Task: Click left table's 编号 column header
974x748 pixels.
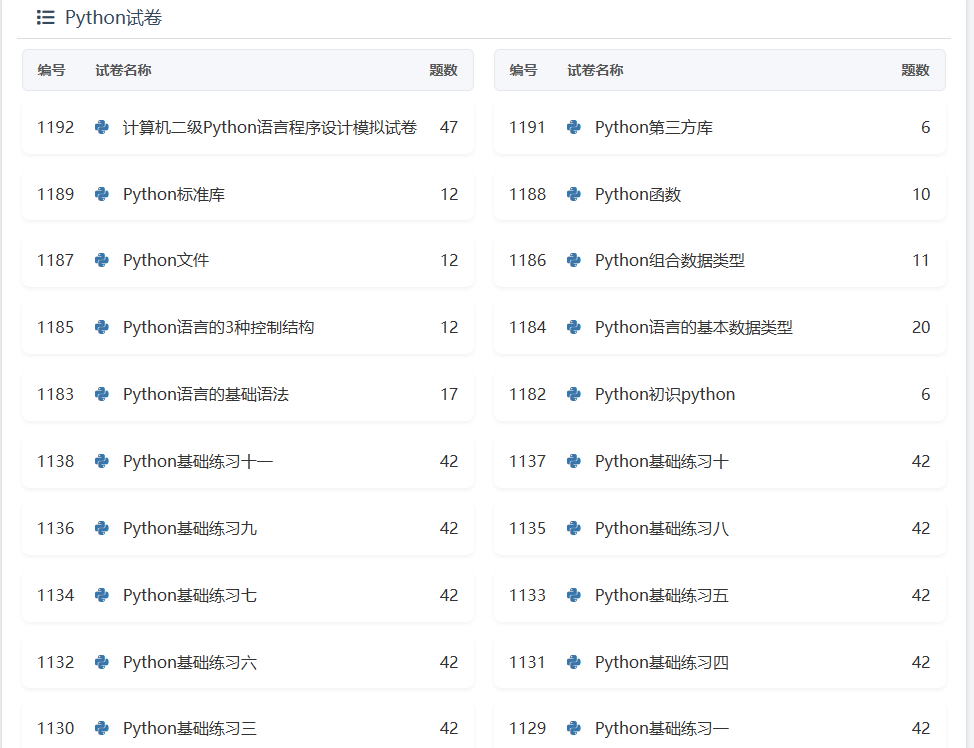Action: tap(51, 70)
